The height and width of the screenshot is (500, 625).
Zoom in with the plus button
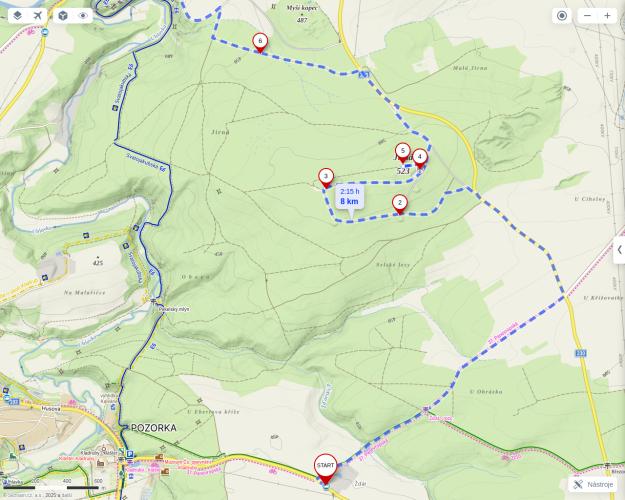(607, 16)
